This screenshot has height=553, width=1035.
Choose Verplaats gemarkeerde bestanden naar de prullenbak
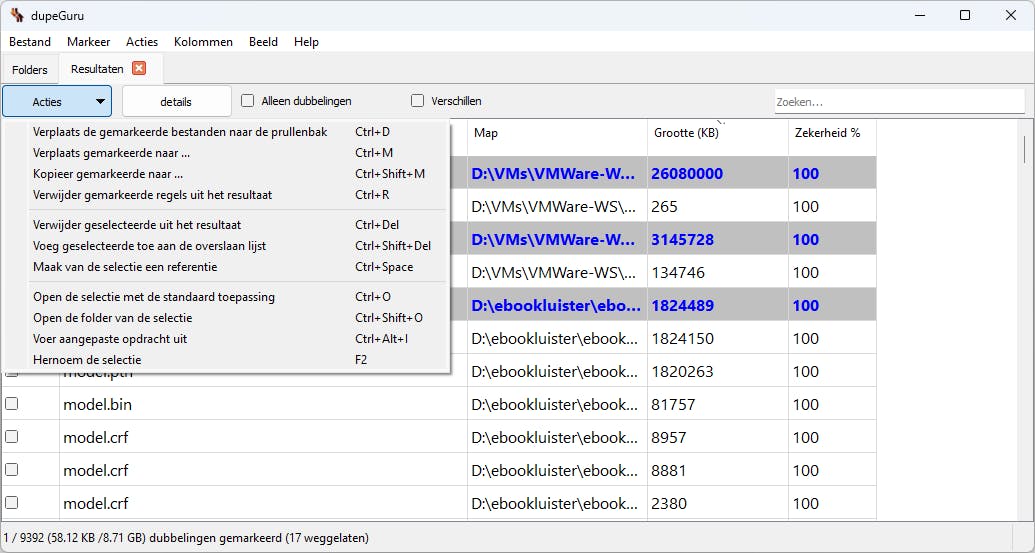180,132
